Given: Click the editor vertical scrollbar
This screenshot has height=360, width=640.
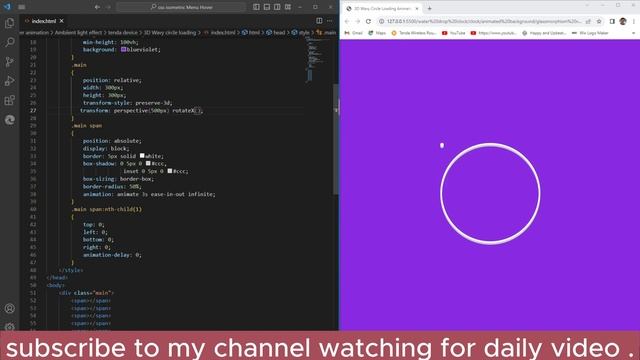Looking at the screenshot, I should (336, 139).
